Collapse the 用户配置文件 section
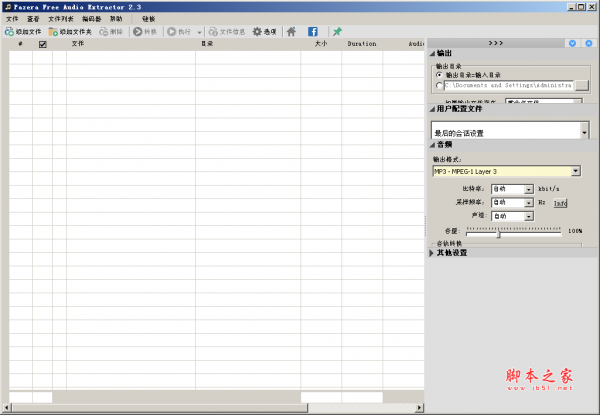 coord(432,109)
